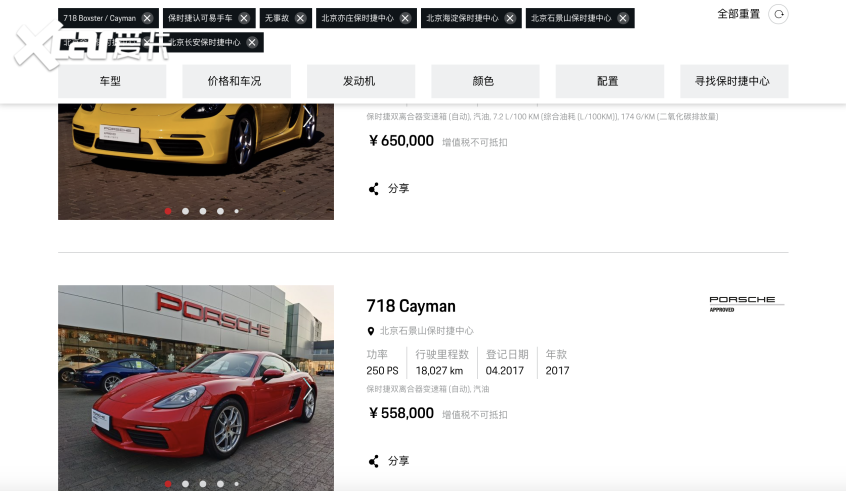
Task: Open the 价格和车况 filter menu
Action: [x=236, y=81]
